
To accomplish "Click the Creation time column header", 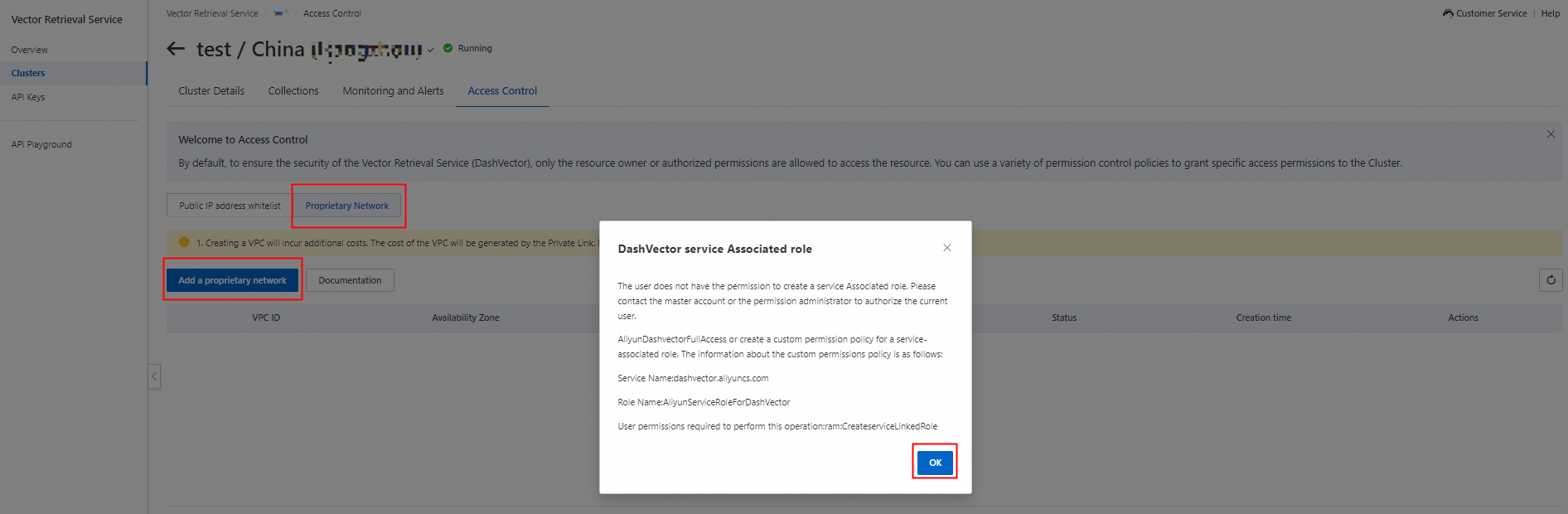I will tap(1264, 318).
